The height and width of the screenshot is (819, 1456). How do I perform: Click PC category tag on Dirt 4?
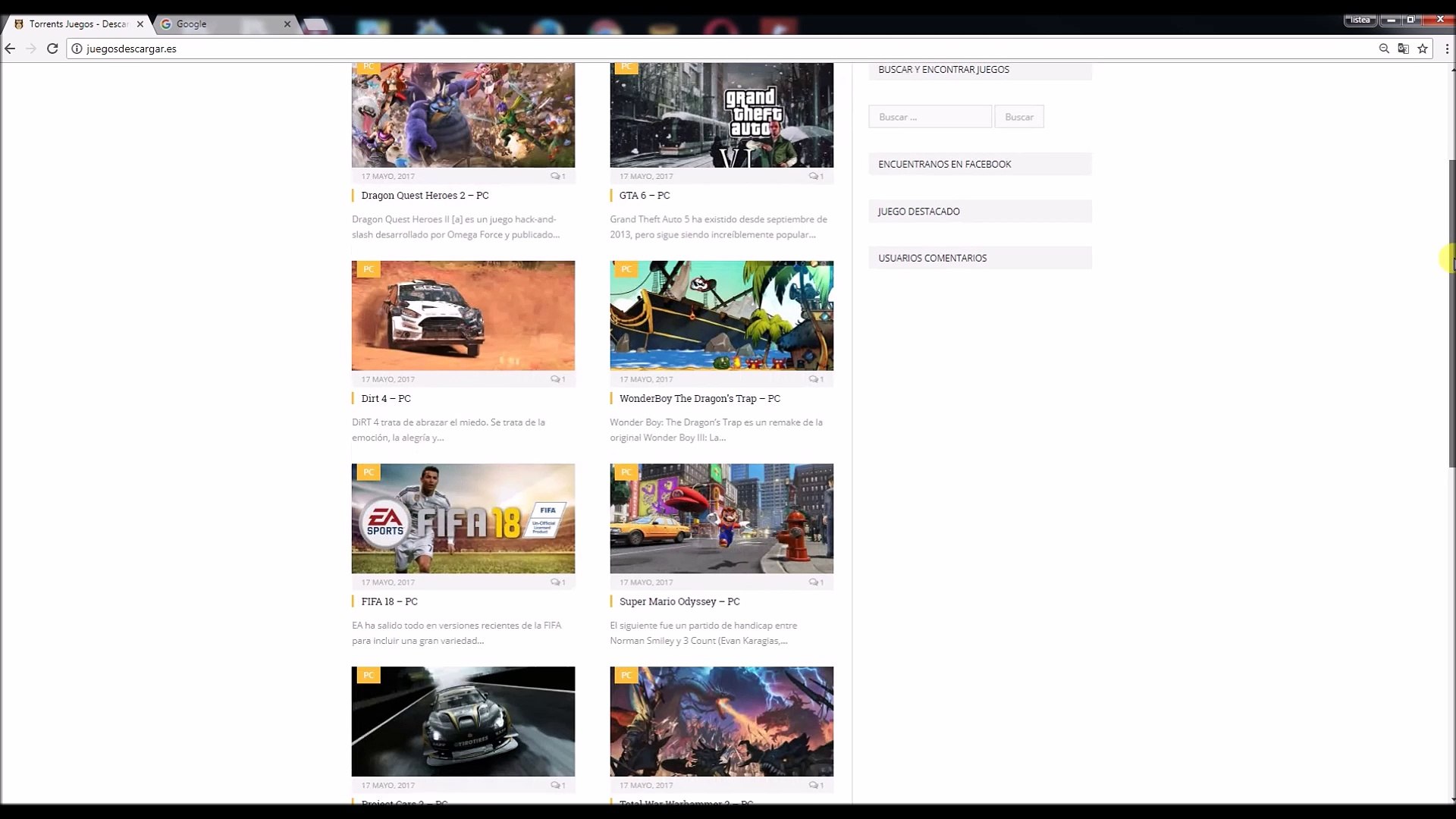point(369,269)
